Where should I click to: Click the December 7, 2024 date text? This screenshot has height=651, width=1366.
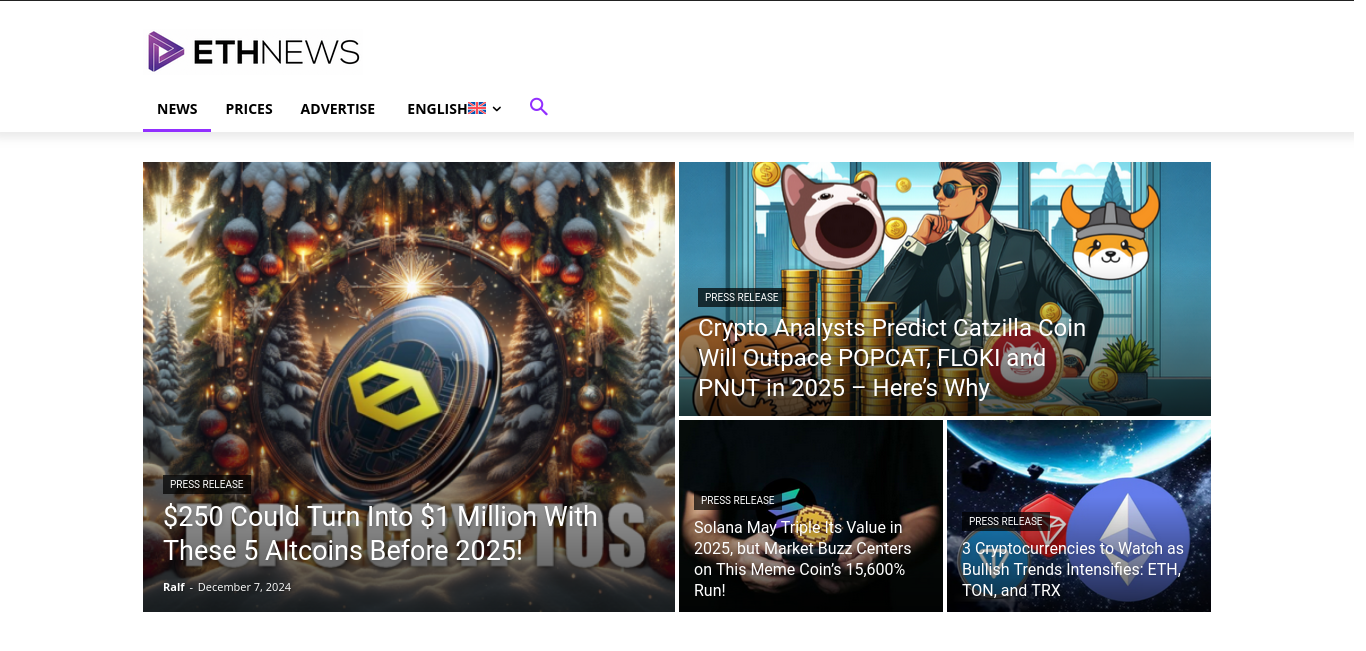(244, 587)
